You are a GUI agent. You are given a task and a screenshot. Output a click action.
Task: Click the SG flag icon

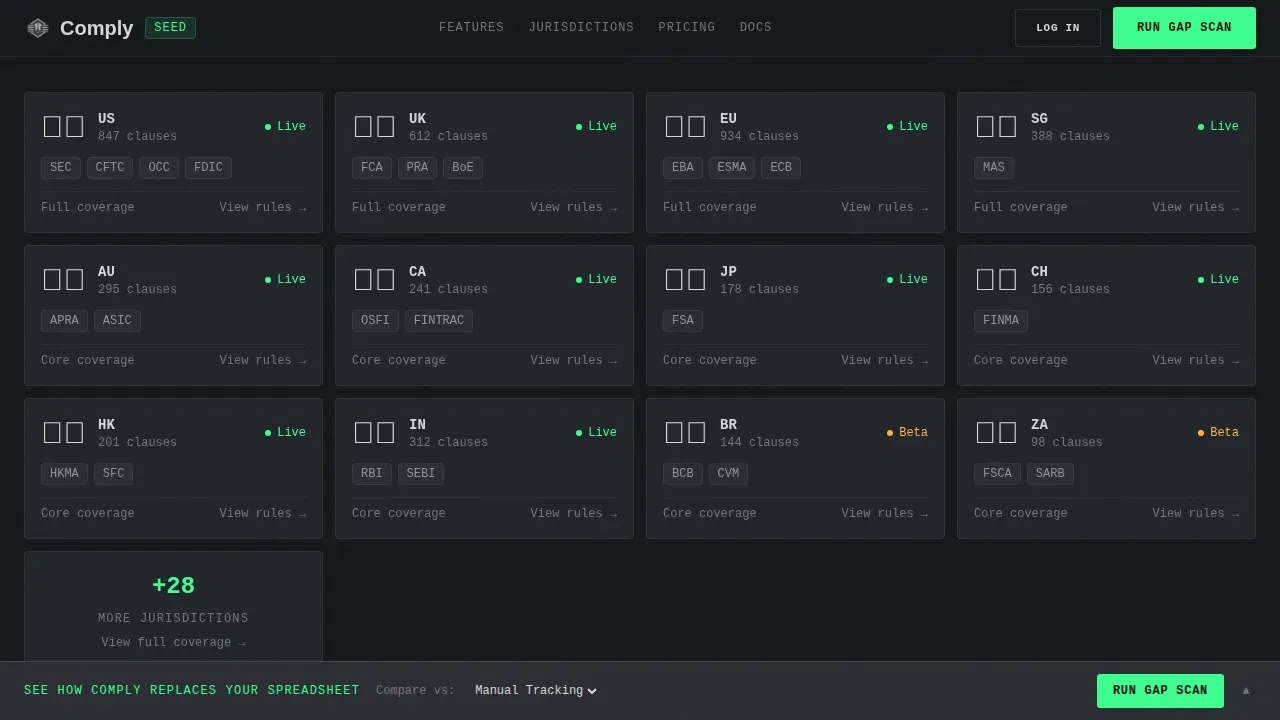[x=996, y=126]
